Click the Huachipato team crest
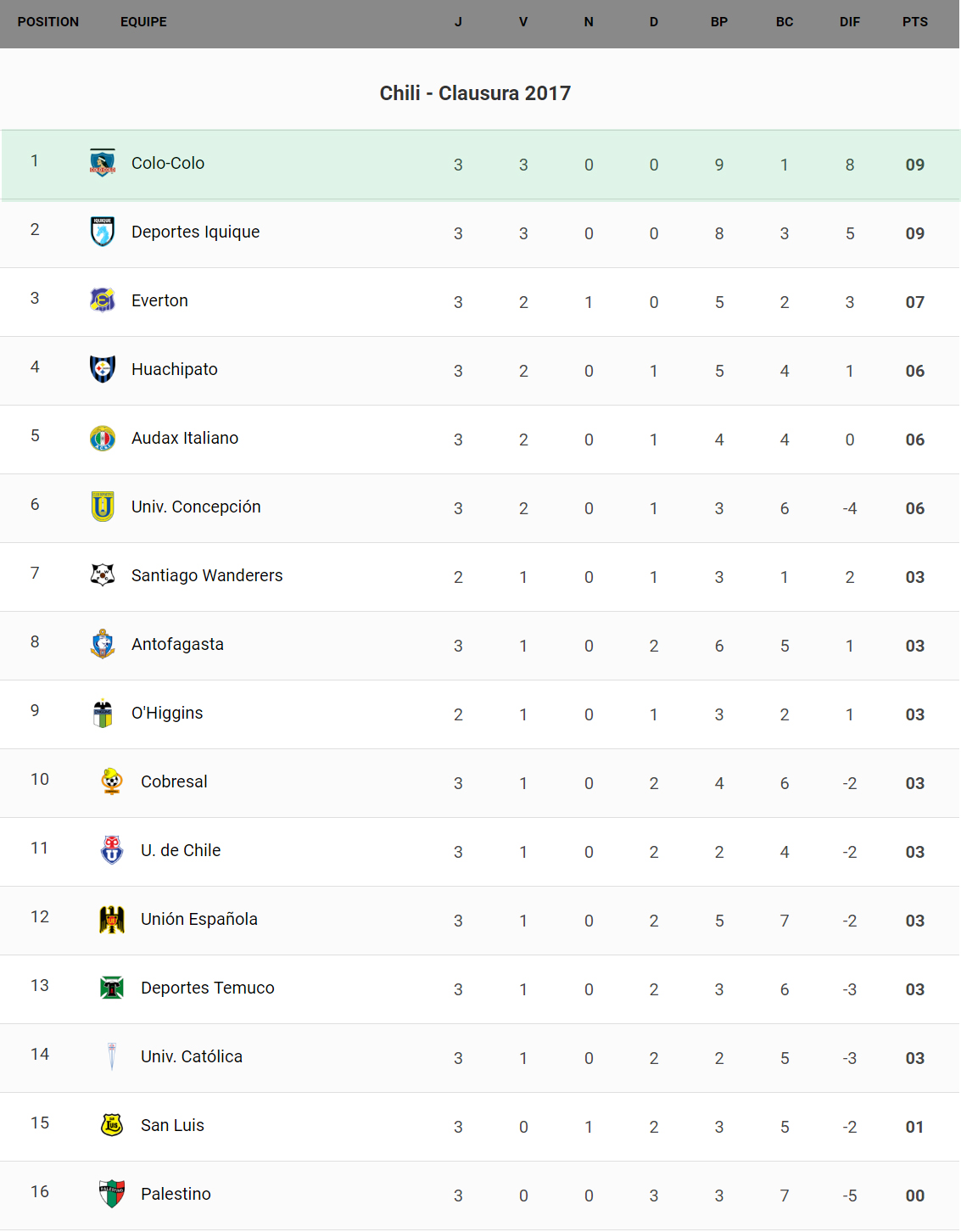The height and width of the screenshot is (1232, 961). click(103, 369)
